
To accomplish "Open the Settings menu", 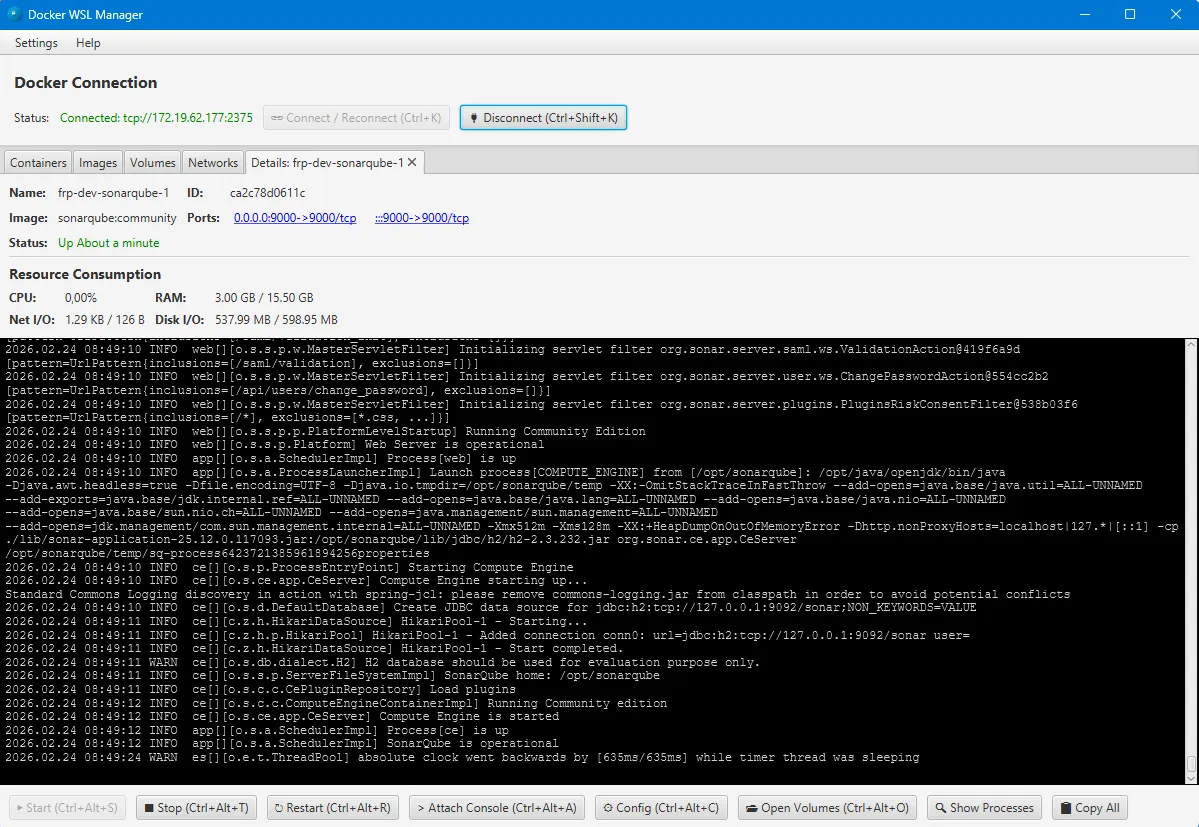I will click(x=36, y=43).
